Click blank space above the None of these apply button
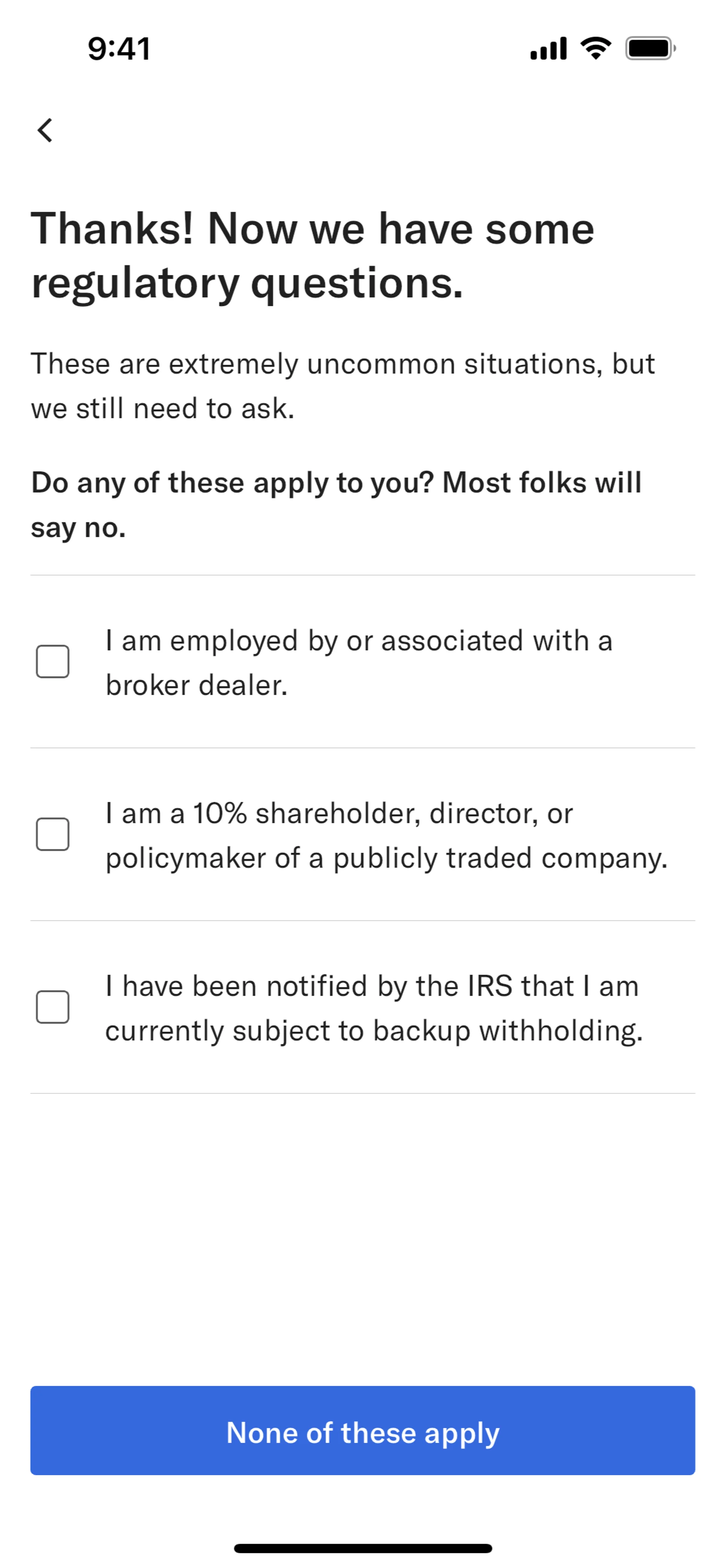 tap(363, 1236)
